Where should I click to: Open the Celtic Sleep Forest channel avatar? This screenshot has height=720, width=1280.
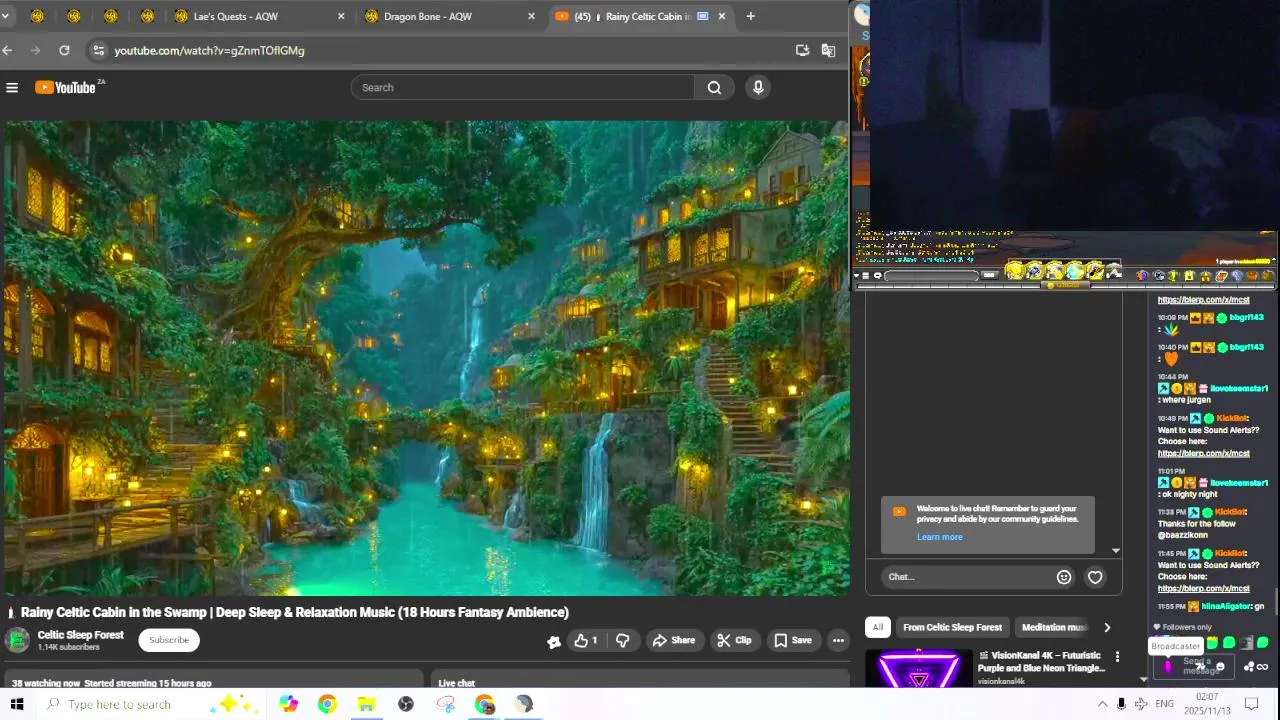(x=17, y=640)
